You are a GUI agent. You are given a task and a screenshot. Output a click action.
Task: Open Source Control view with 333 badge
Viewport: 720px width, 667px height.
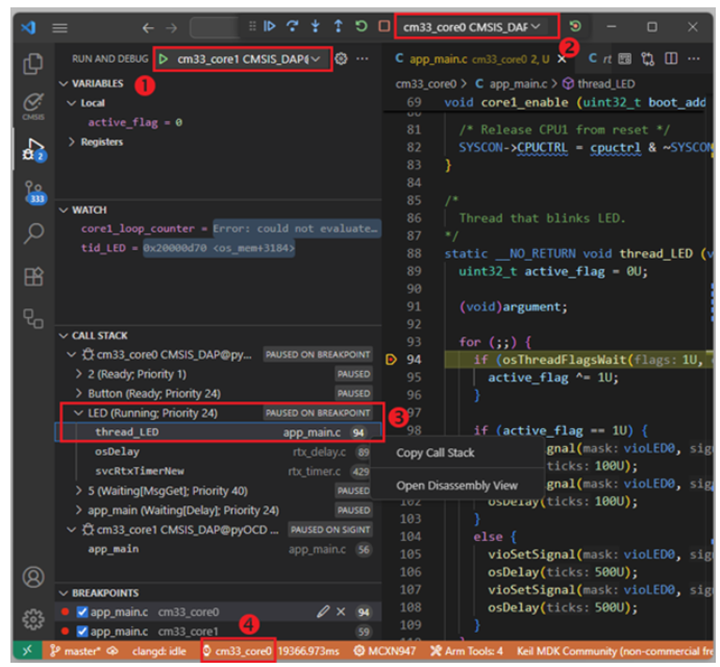(33, 192)
